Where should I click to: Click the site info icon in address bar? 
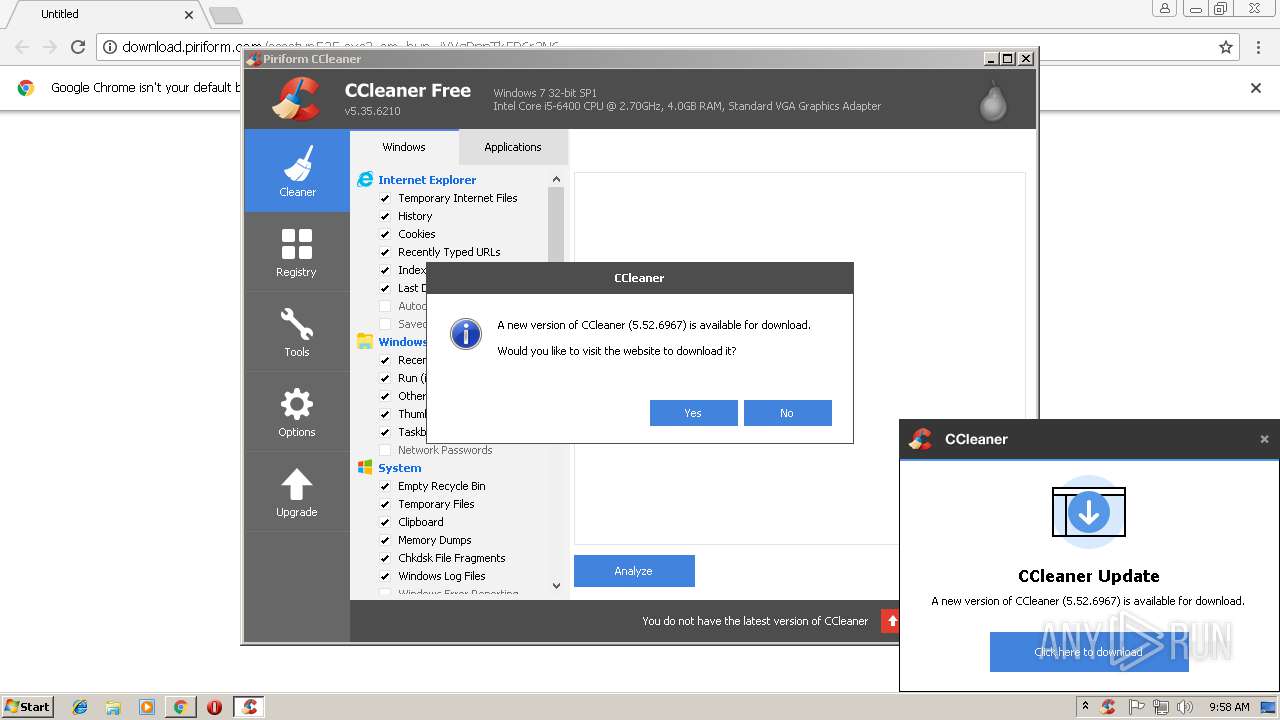[110, 47]
